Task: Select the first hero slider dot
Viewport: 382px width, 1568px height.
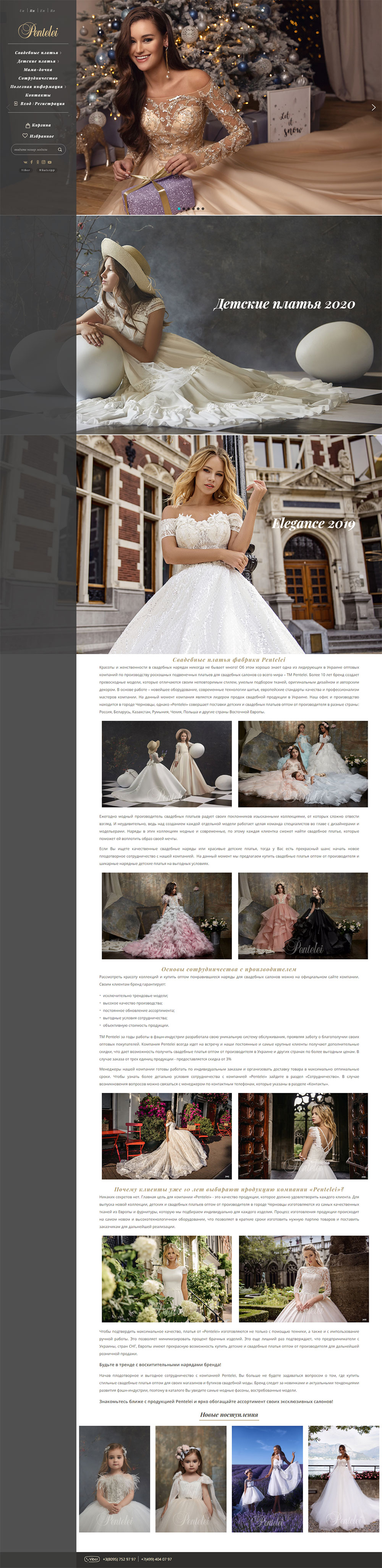Action: (179, 209)
